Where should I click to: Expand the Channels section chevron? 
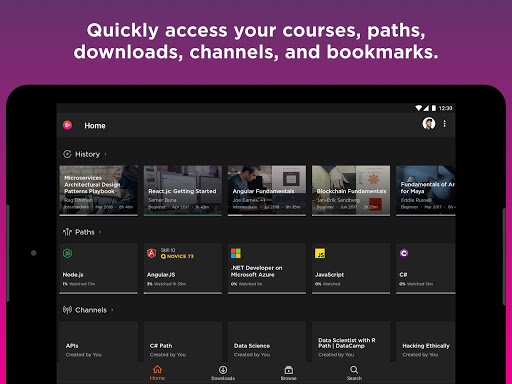[112, 310]
